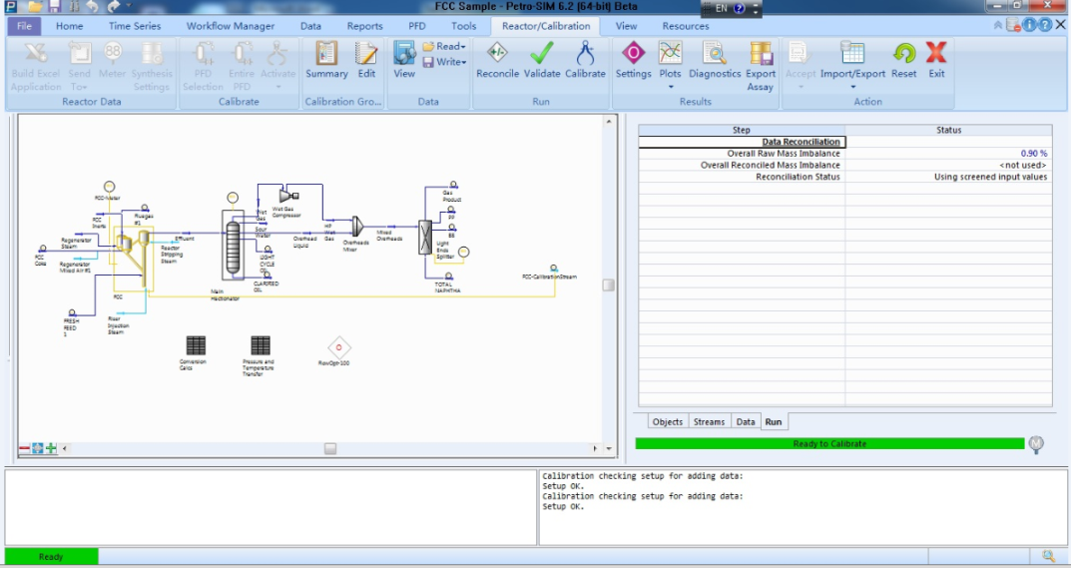Click the Build Excel Application icon
Image resolution: width=1071 pixels, height=568 pixels.
tap(36, 66)
